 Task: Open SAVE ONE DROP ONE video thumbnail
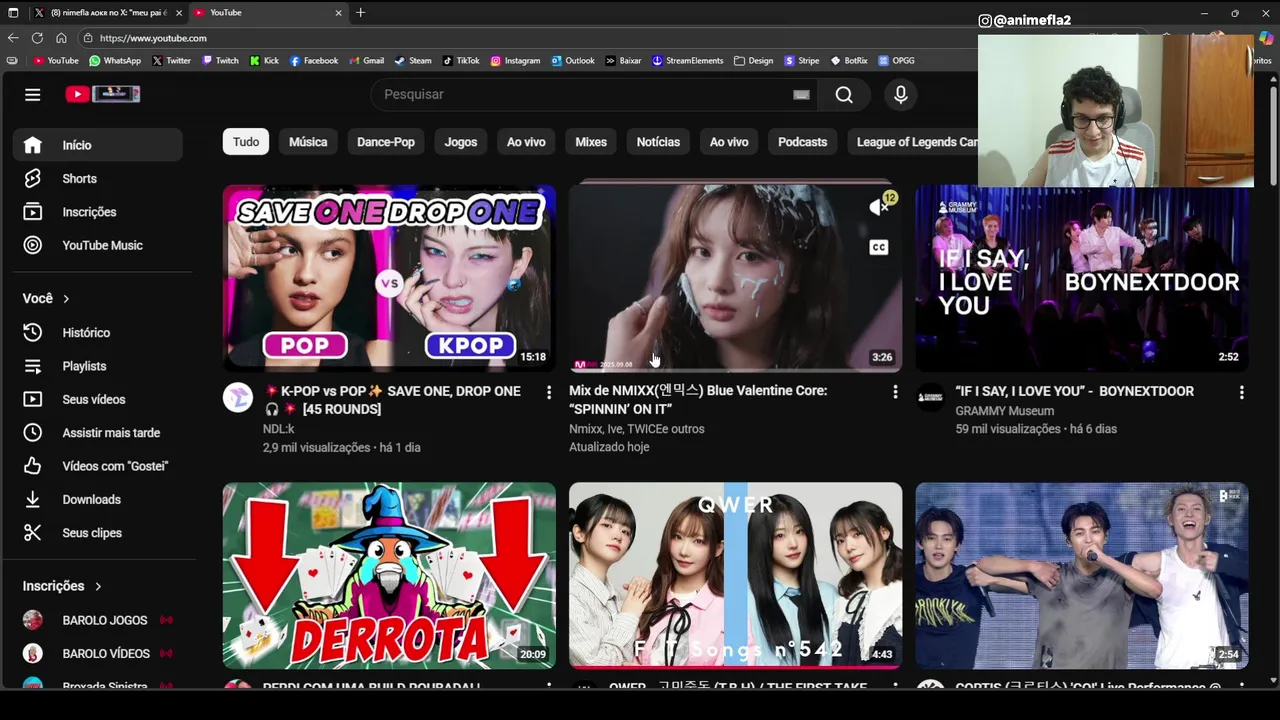[x=389, y=278]
